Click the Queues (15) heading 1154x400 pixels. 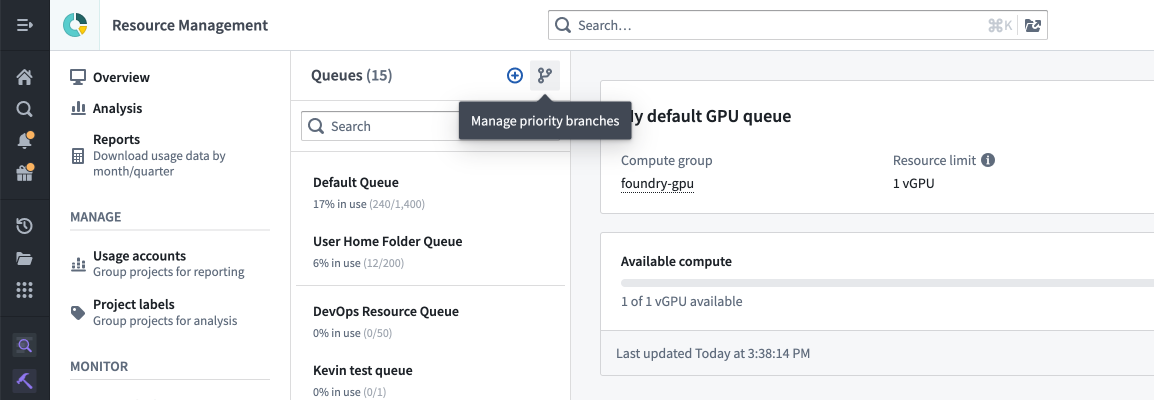(352, 75)
